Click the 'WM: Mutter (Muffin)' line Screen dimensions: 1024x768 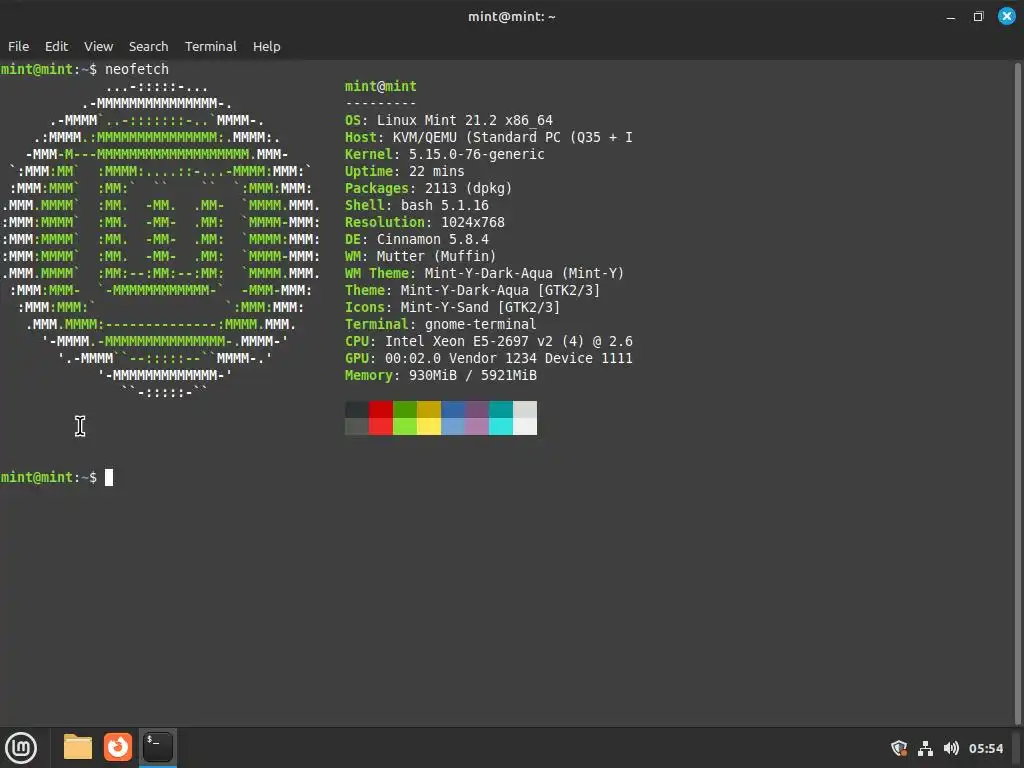pos(421,256)
